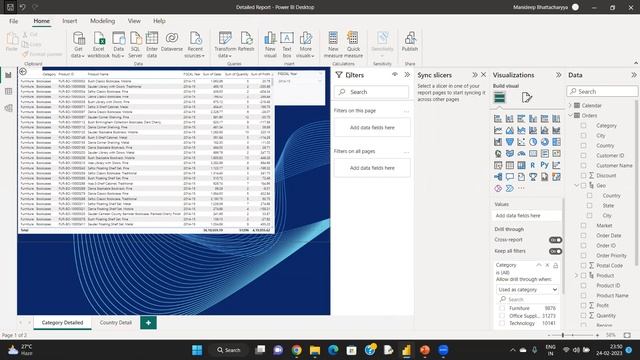The height and width of the screenshot is (360, 640).
Task: Toggle the Cross-report drill through switch
Action: pos(555,240)
